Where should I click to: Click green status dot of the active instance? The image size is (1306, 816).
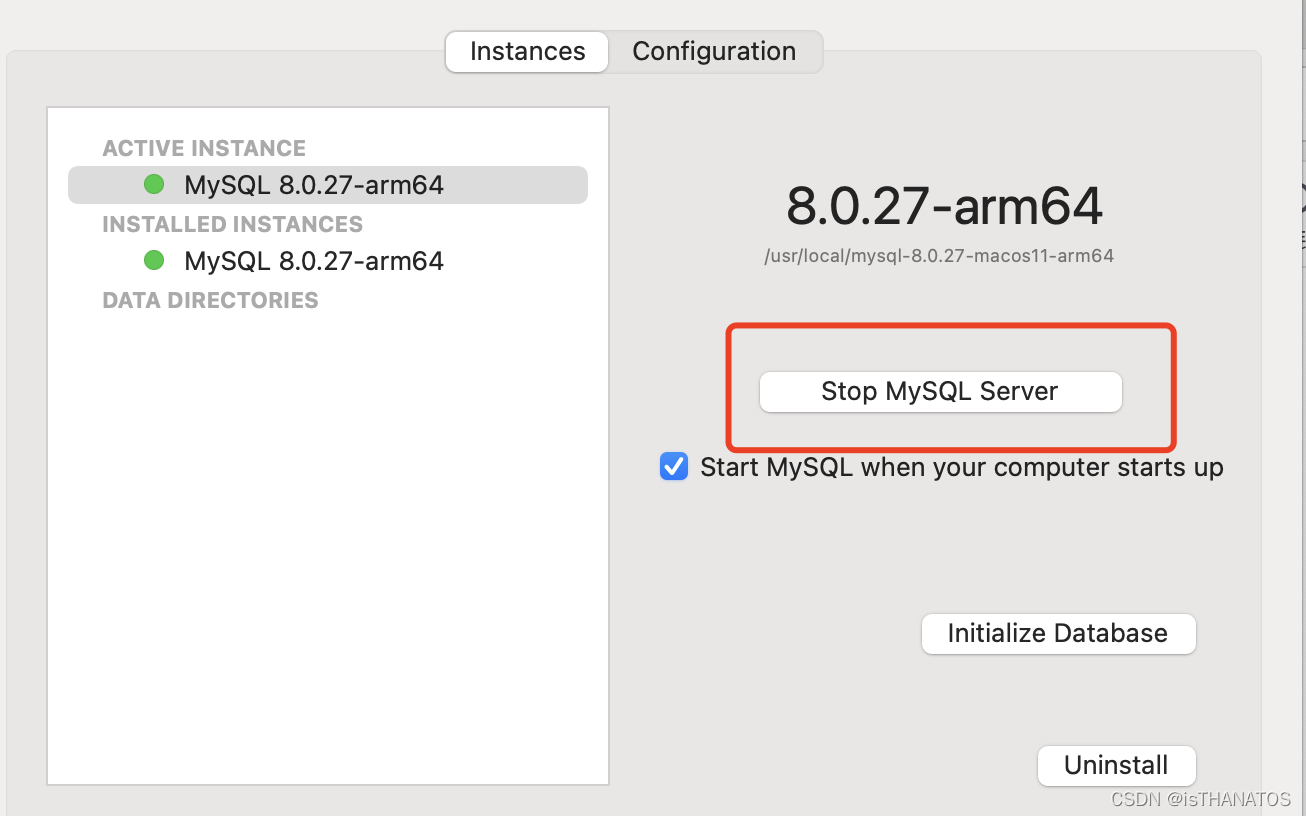pyautogui.click(x=154, y=184)
